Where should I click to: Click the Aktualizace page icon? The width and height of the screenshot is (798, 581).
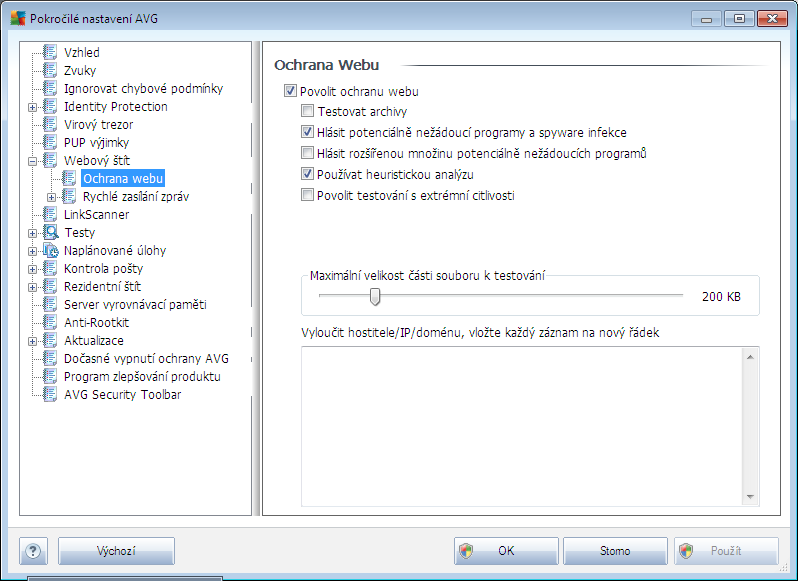click(50, 340)
